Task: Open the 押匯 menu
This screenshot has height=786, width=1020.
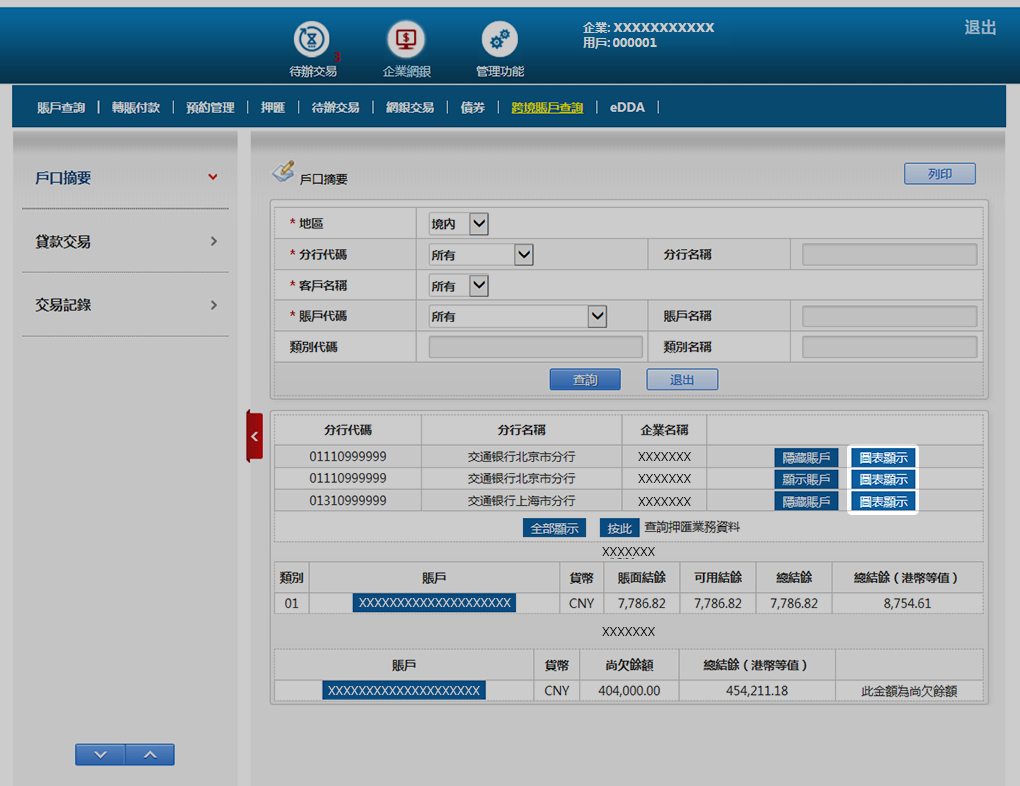Action: tap(273, 107)
